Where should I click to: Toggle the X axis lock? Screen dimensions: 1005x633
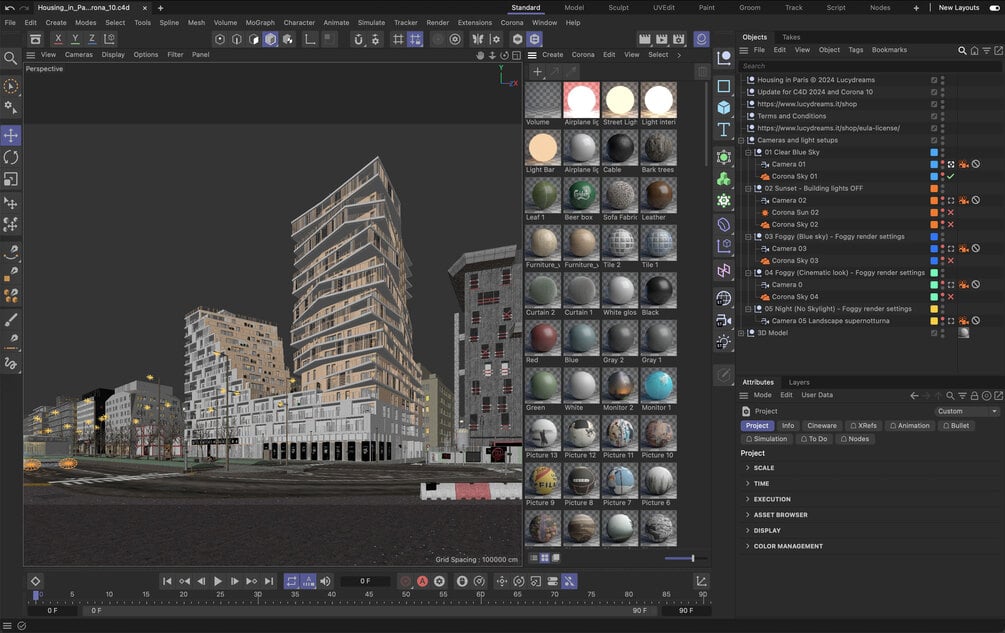[58, 39]
